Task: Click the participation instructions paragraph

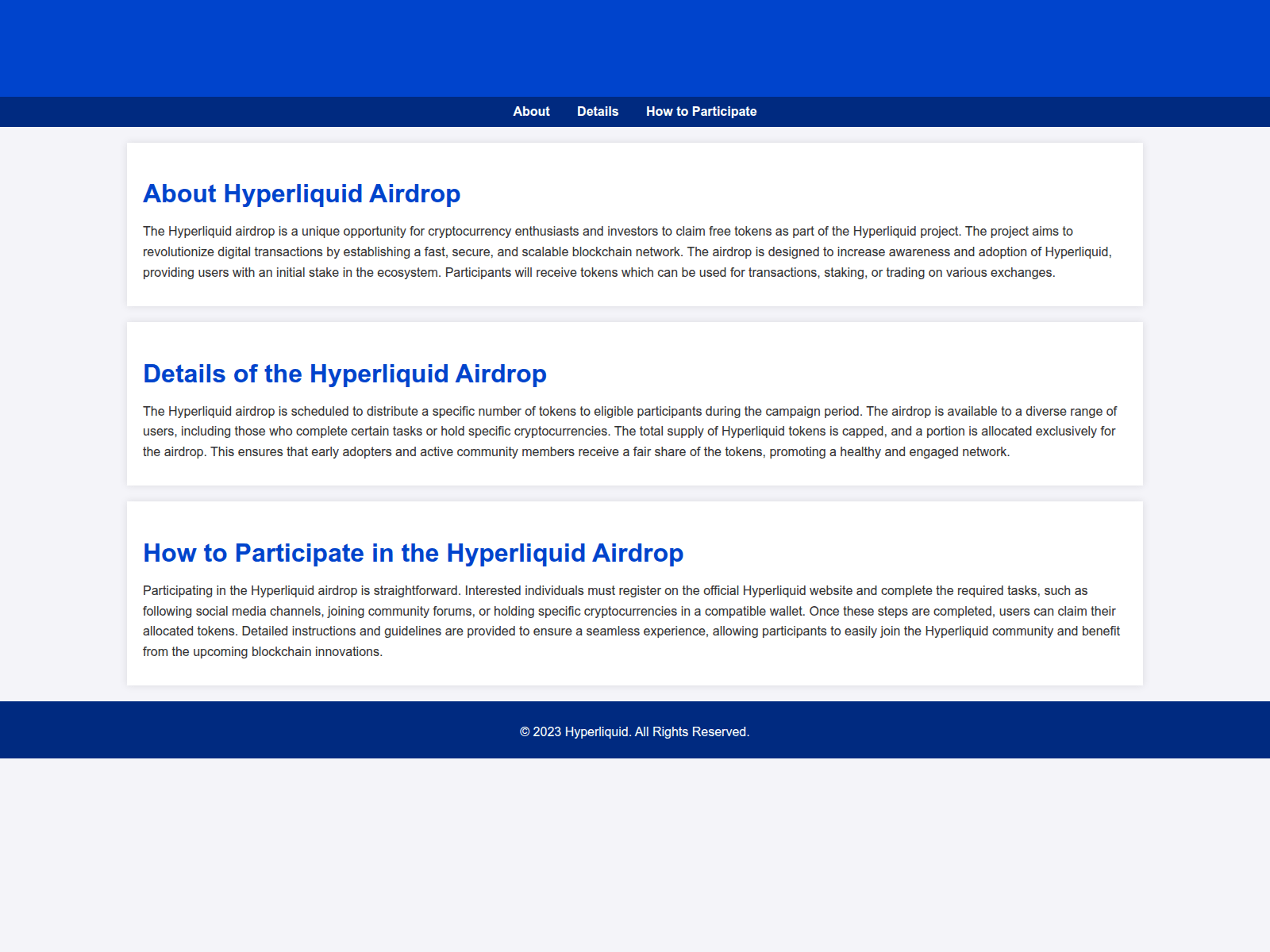Action: pos(631,620)
